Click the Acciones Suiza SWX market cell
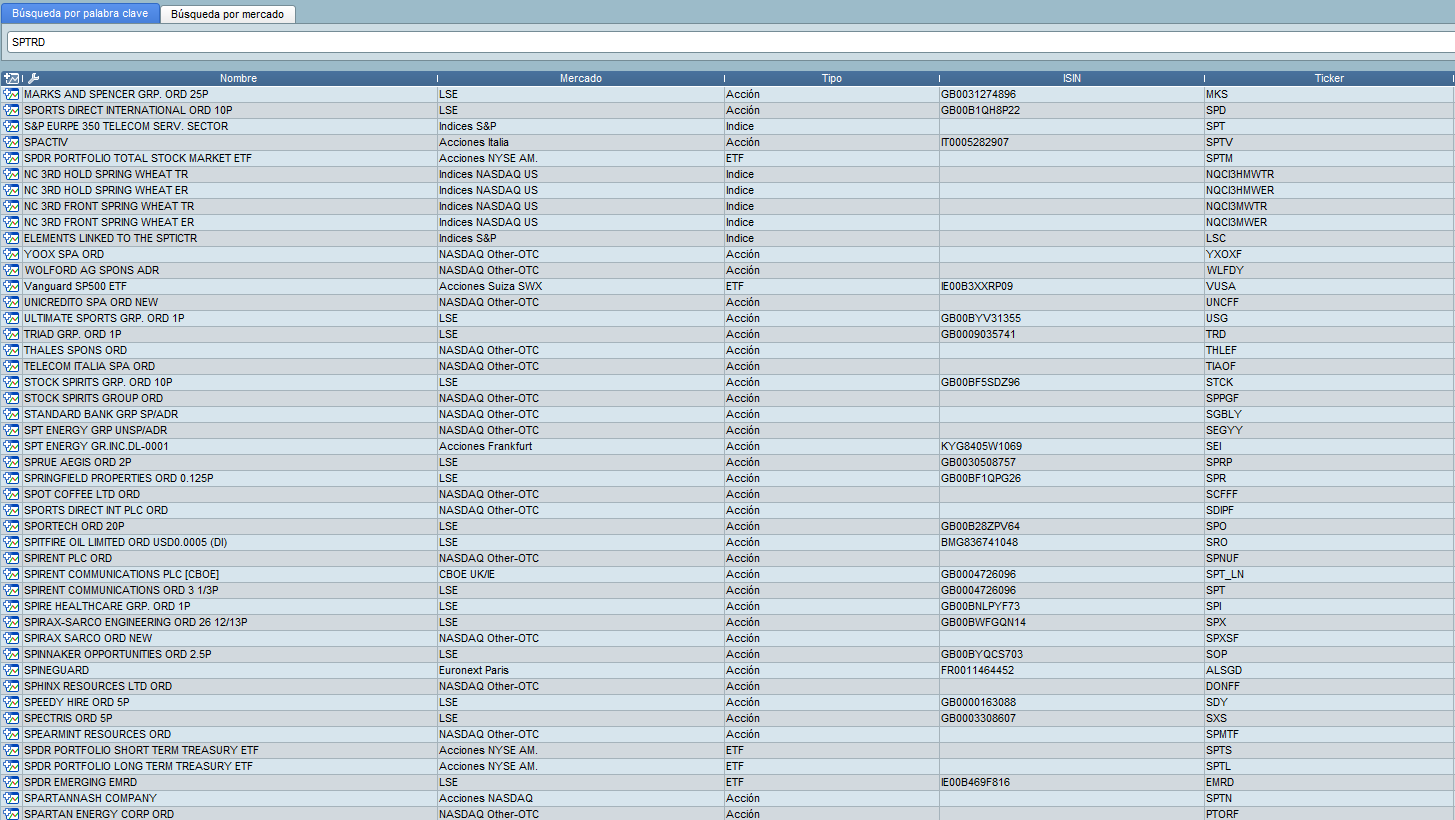 (x=491, y=286)
